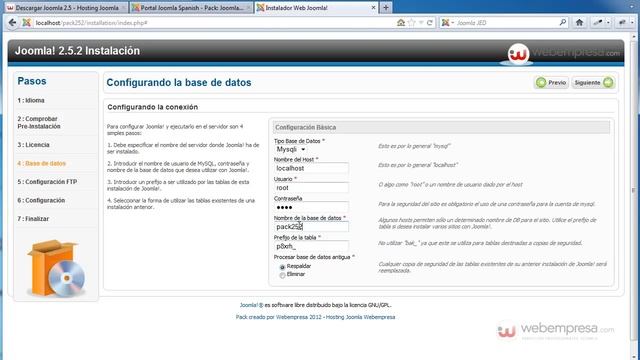Click the house icon inside the address bar
Screen dimensions: 640x360
click(401, 22)
